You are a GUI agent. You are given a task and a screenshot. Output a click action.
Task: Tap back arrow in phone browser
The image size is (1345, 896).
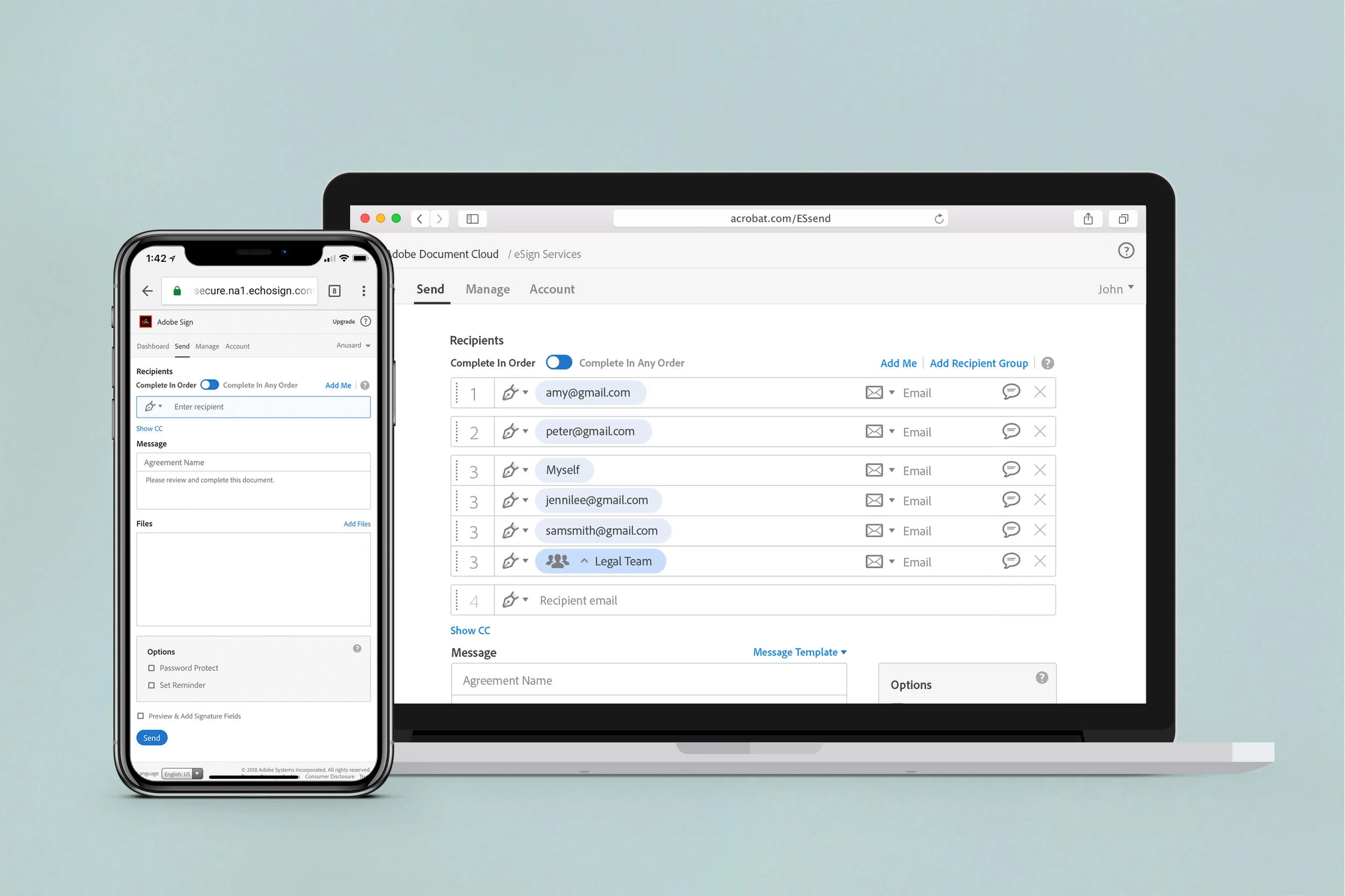pyautogui.click(x=147, y=291)
